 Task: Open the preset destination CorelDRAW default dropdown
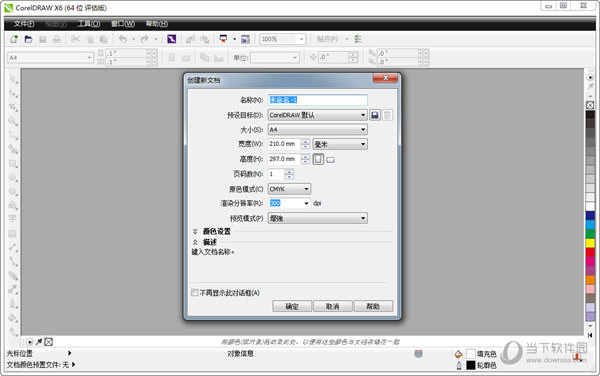[318, 115]
